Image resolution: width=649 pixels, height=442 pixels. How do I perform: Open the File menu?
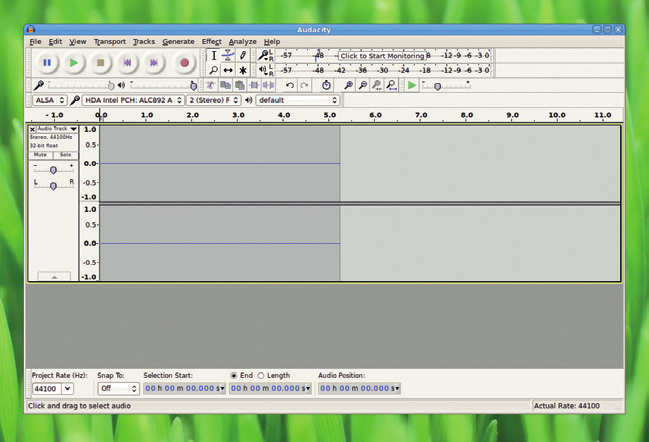35,41
